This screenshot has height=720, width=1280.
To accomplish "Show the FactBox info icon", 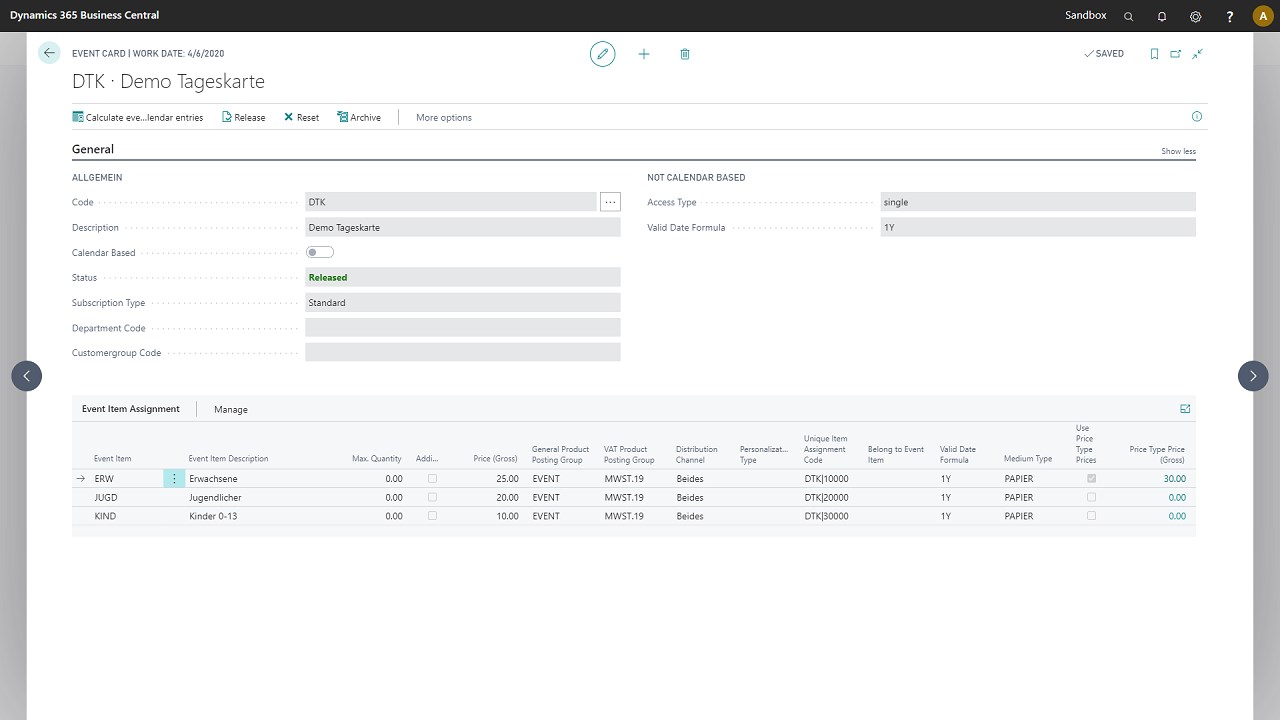I will pos(1197,117).
